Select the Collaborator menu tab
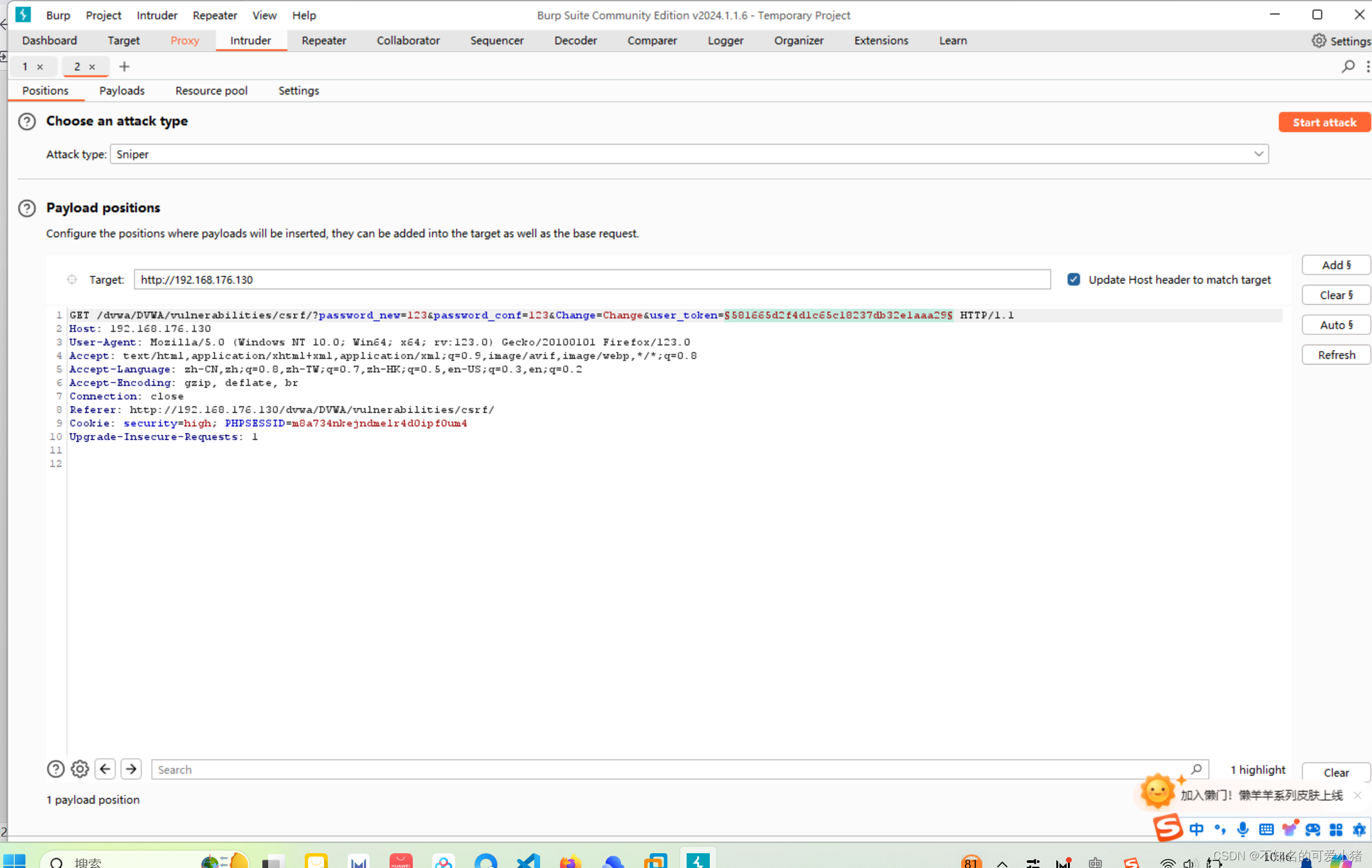This screenshot has width=1372, height=868. [x=408, y=40]
